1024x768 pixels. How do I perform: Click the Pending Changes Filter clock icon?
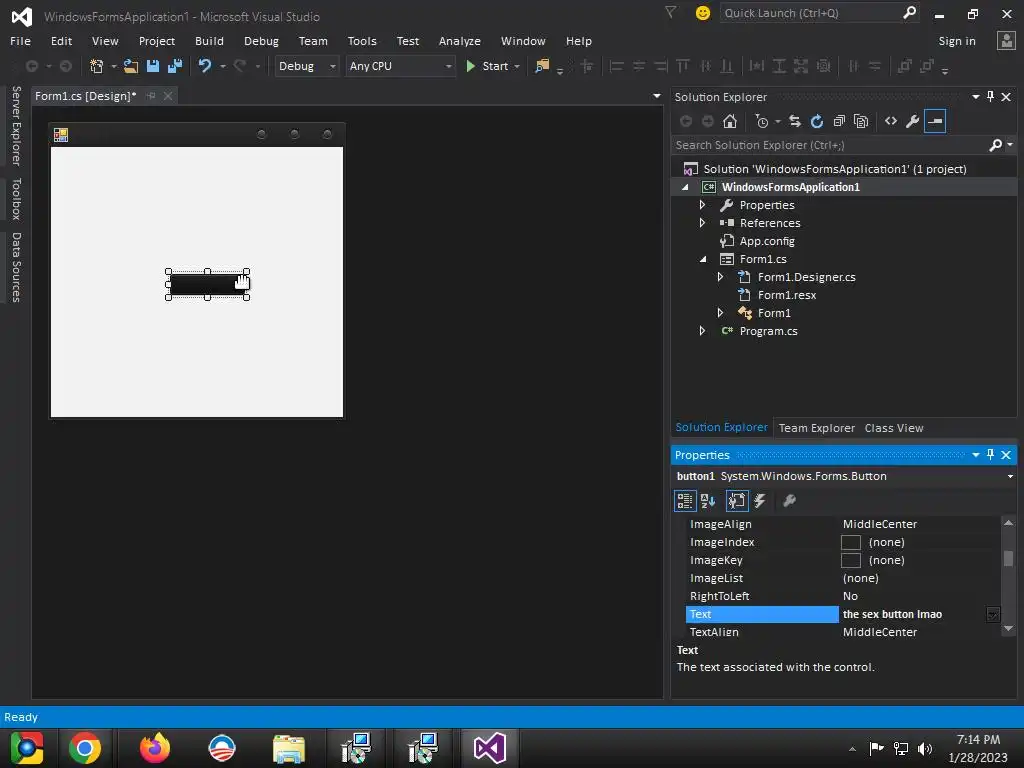[761, 121]
